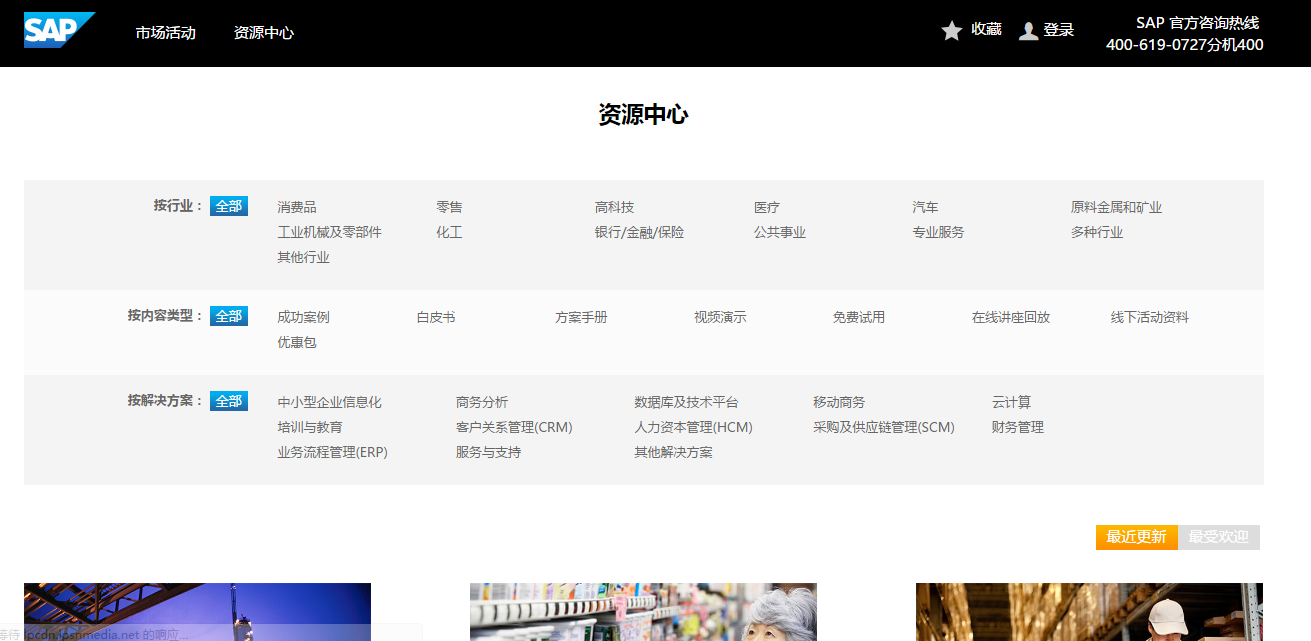Filter by 原料金属和矿业 industry
The height and width of the screenshot is (641, 1311).
click(1116, 208)
